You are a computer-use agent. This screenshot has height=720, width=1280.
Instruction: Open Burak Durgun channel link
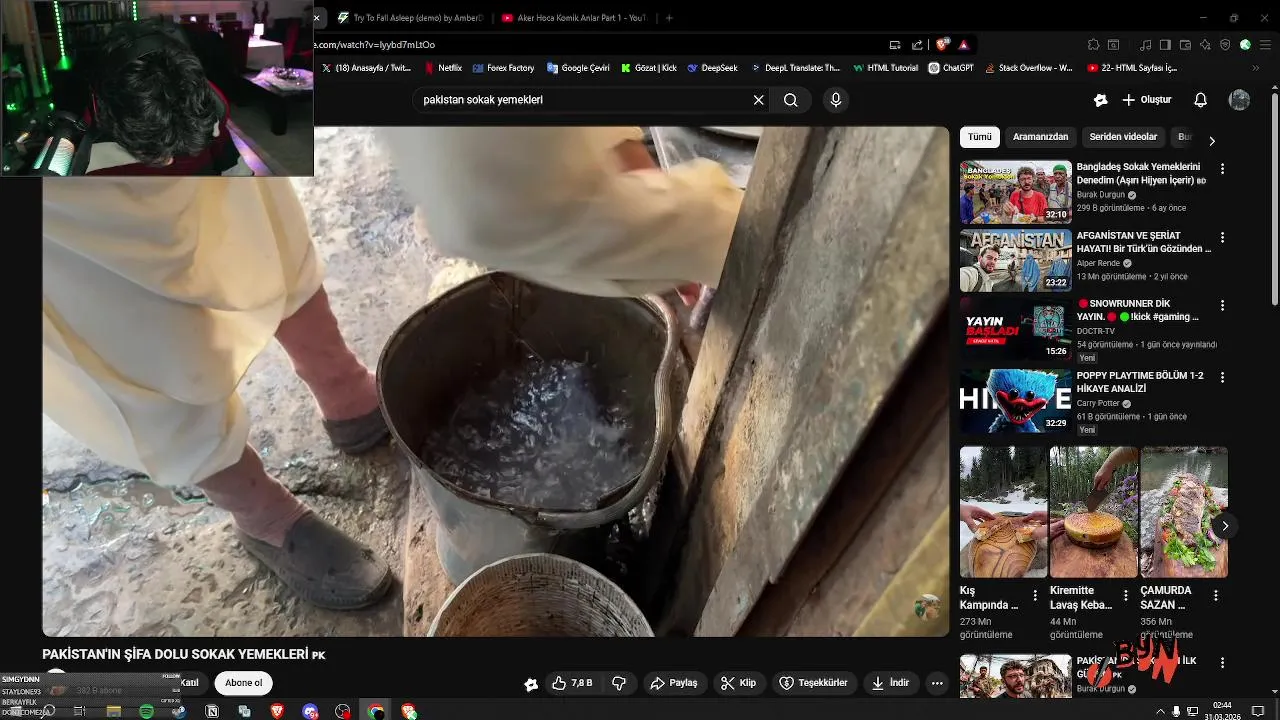click(1101, 195)
